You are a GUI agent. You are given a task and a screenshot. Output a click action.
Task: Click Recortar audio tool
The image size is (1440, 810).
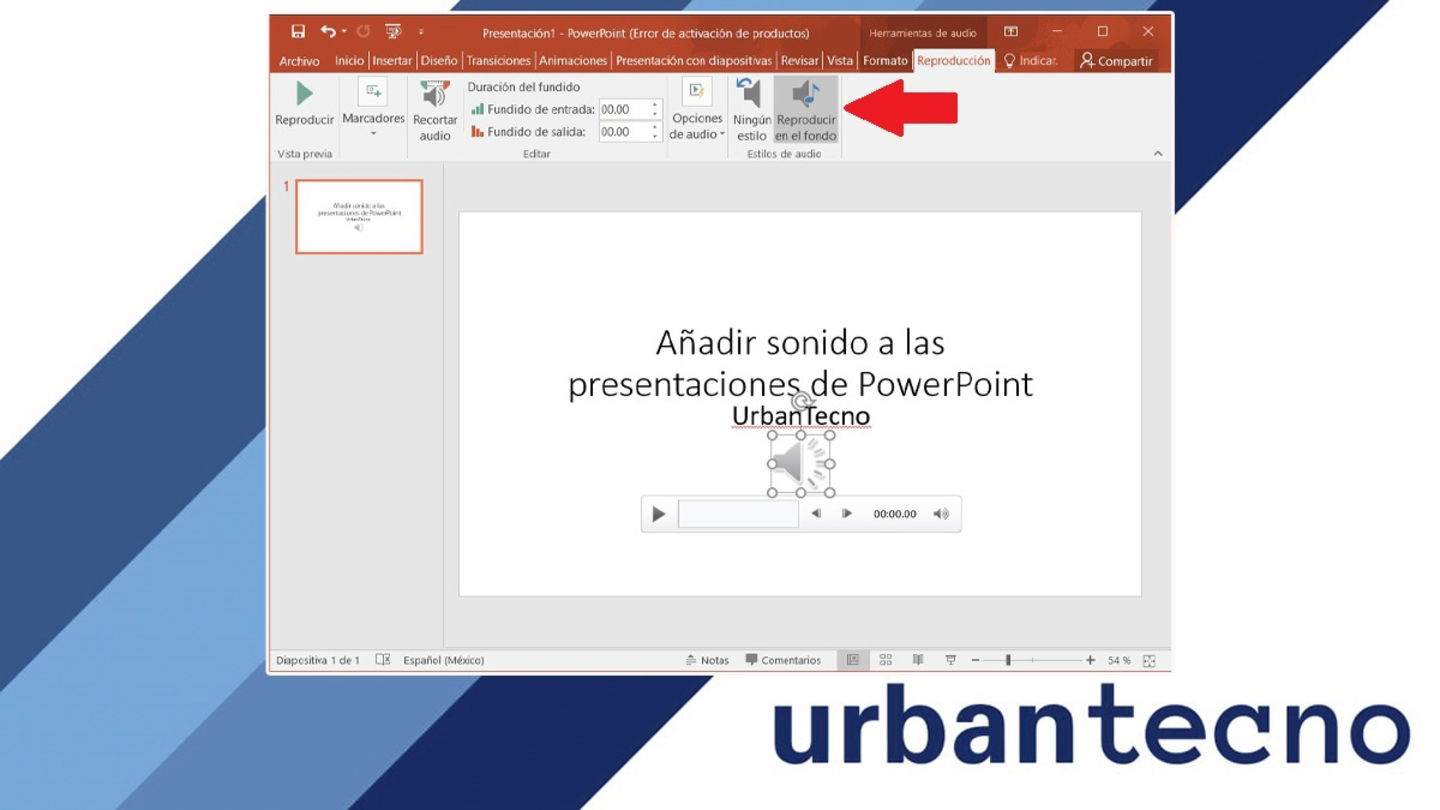pyautogui.click(x=435, y=110)
